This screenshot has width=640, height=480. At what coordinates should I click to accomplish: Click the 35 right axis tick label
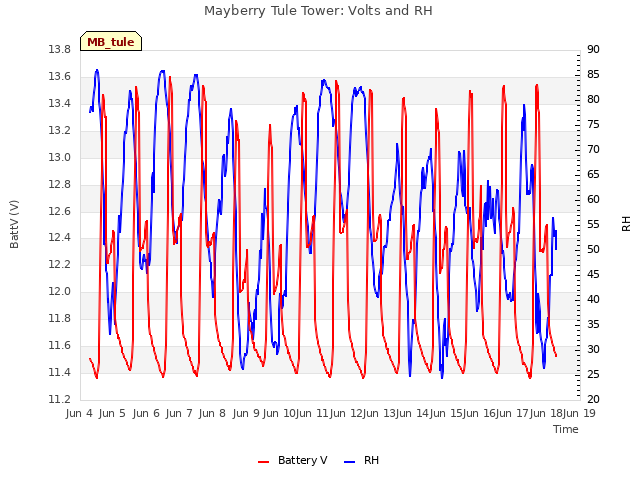coord(593,324)
